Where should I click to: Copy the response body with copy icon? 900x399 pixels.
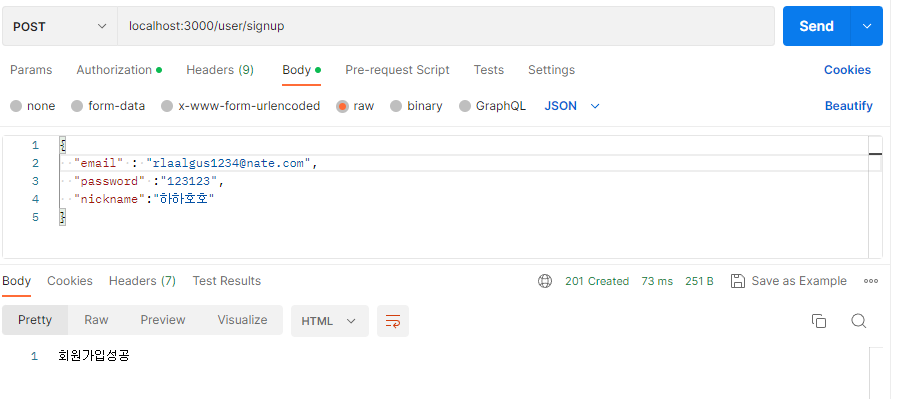(x=819, y=321)
